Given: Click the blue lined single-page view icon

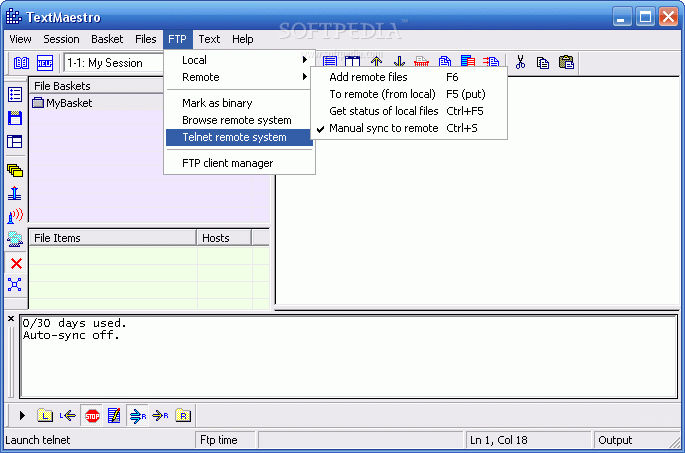Looking at the screenshot, I should click(330, 62).
